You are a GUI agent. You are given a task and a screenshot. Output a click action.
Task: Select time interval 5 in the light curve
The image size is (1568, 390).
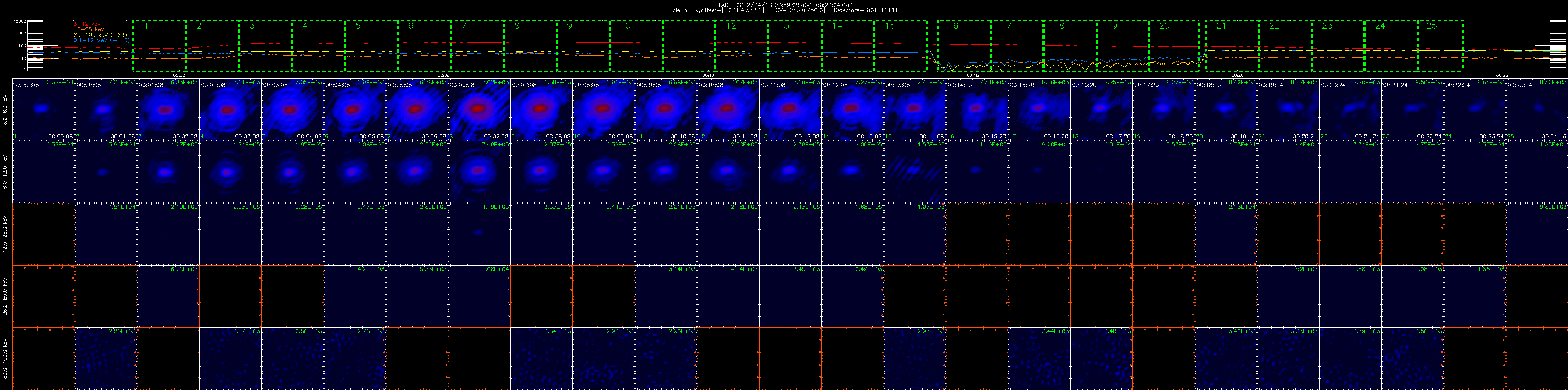point(371,46)
